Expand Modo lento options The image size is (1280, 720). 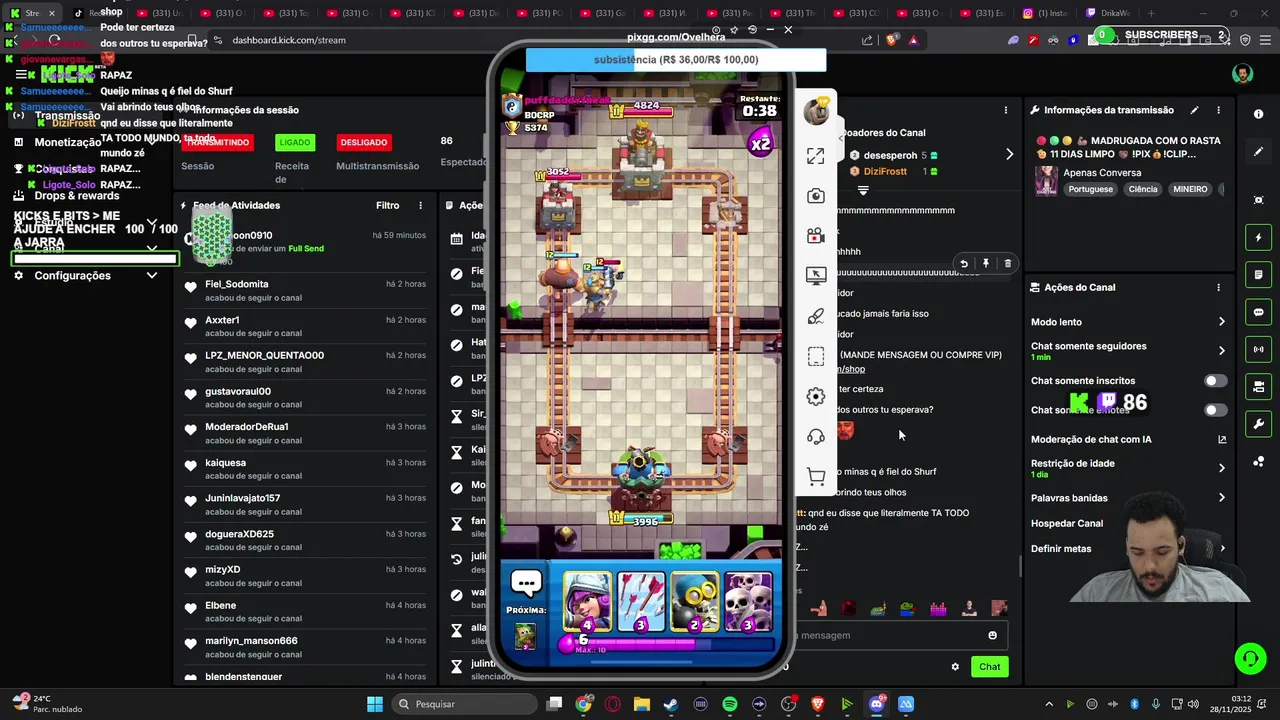(x=1221, y=322)
